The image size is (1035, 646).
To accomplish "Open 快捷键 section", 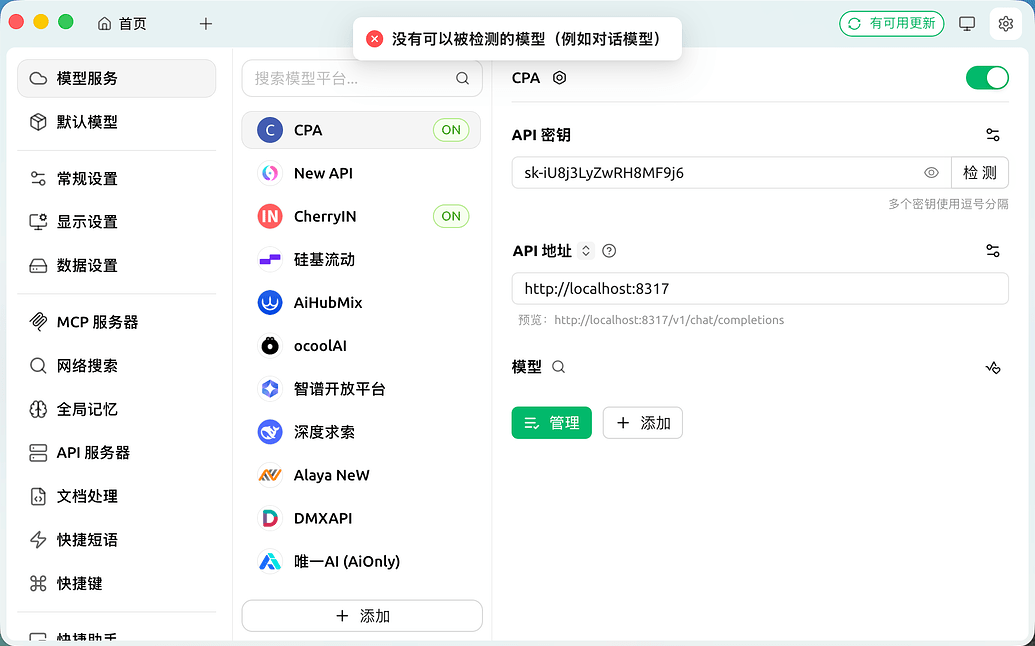I will [x=117, y=583].
